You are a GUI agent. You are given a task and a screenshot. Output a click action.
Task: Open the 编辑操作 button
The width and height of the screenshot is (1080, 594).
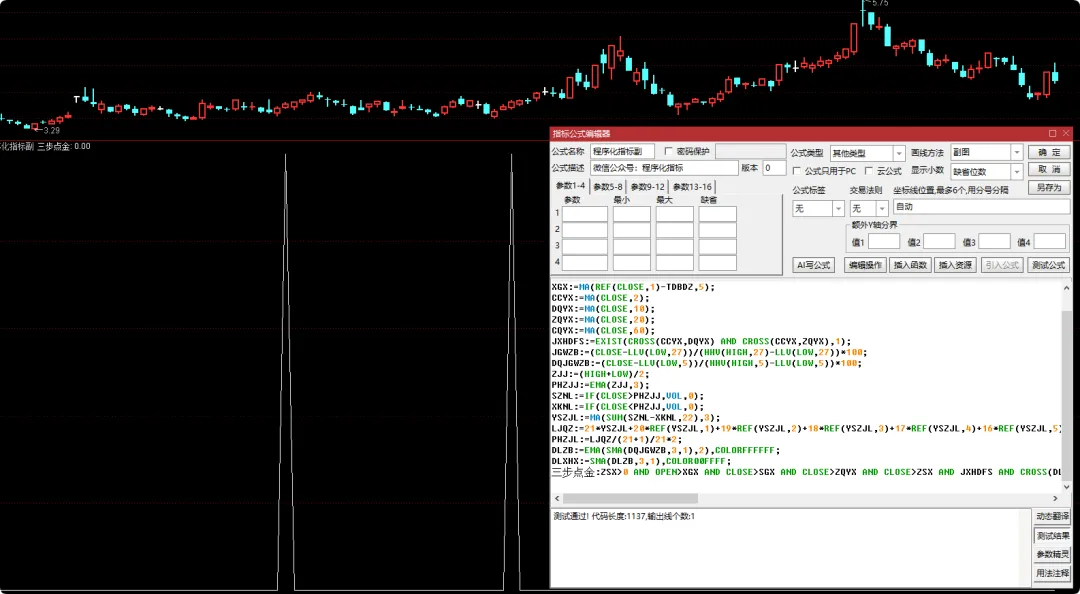(865, 265)
